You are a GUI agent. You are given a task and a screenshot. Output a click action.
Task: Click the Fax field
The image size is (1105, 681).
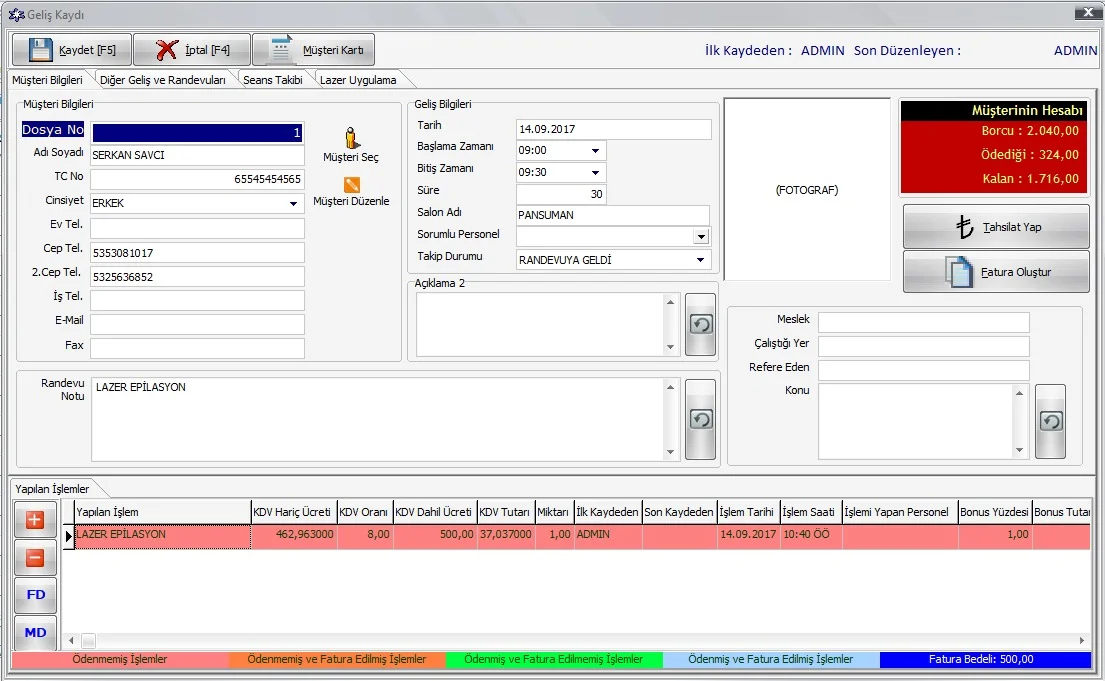197,348
